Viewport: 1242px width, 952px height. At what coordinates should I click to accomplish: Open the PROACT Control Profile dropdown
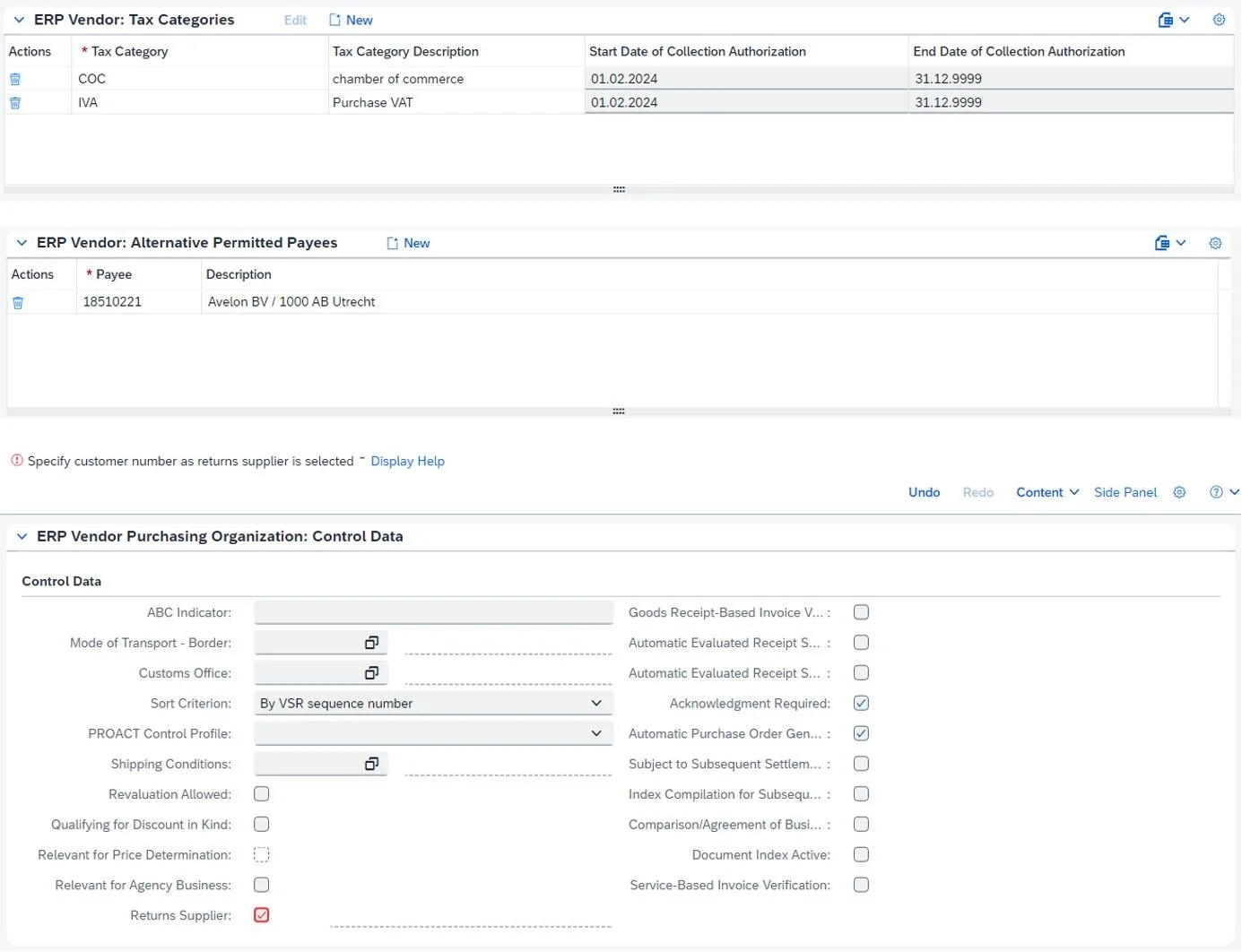pos(595,733)
